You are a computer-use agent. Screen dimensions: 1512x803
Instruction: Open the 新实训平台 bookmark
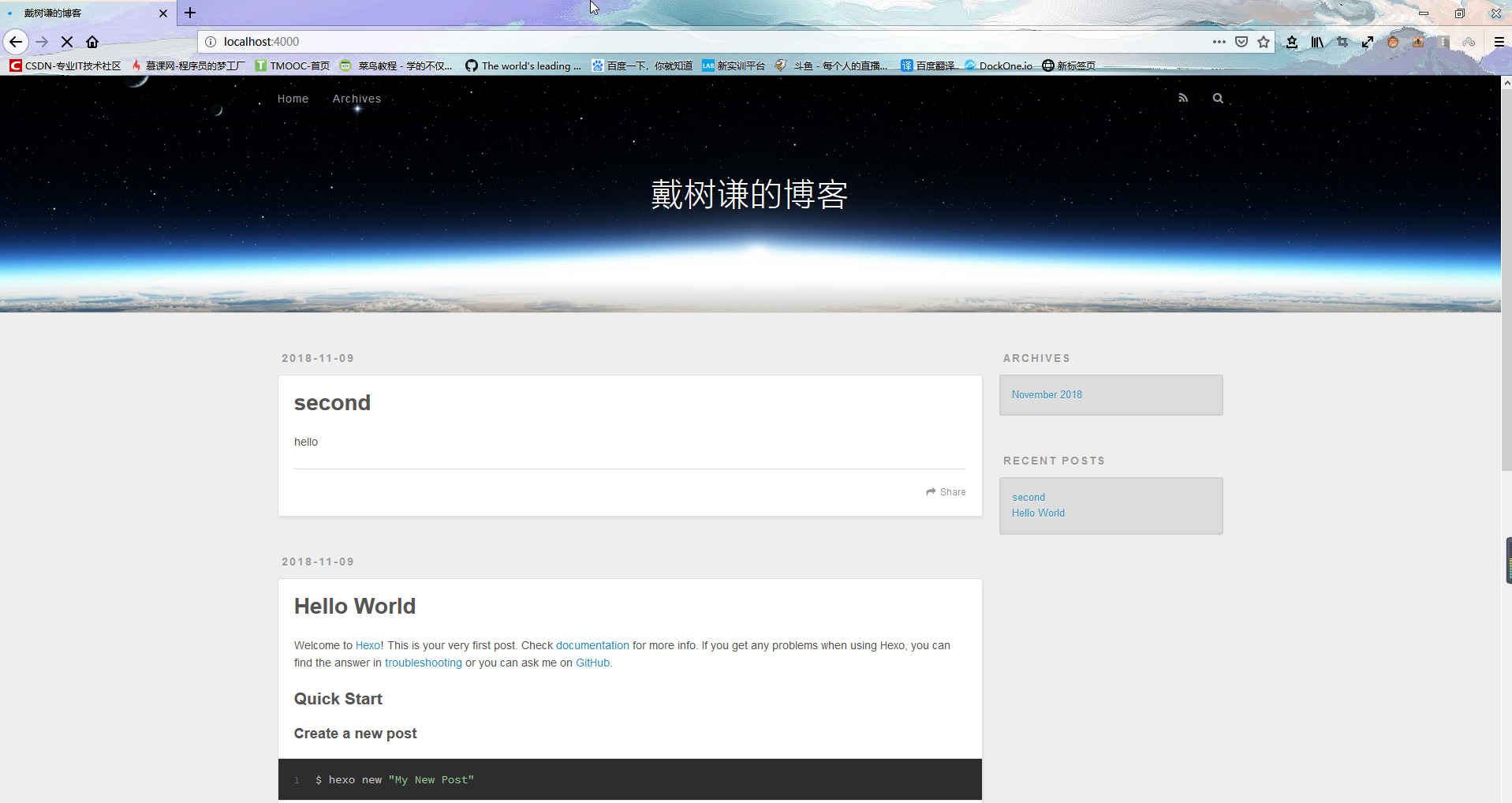tap(734, 65)
